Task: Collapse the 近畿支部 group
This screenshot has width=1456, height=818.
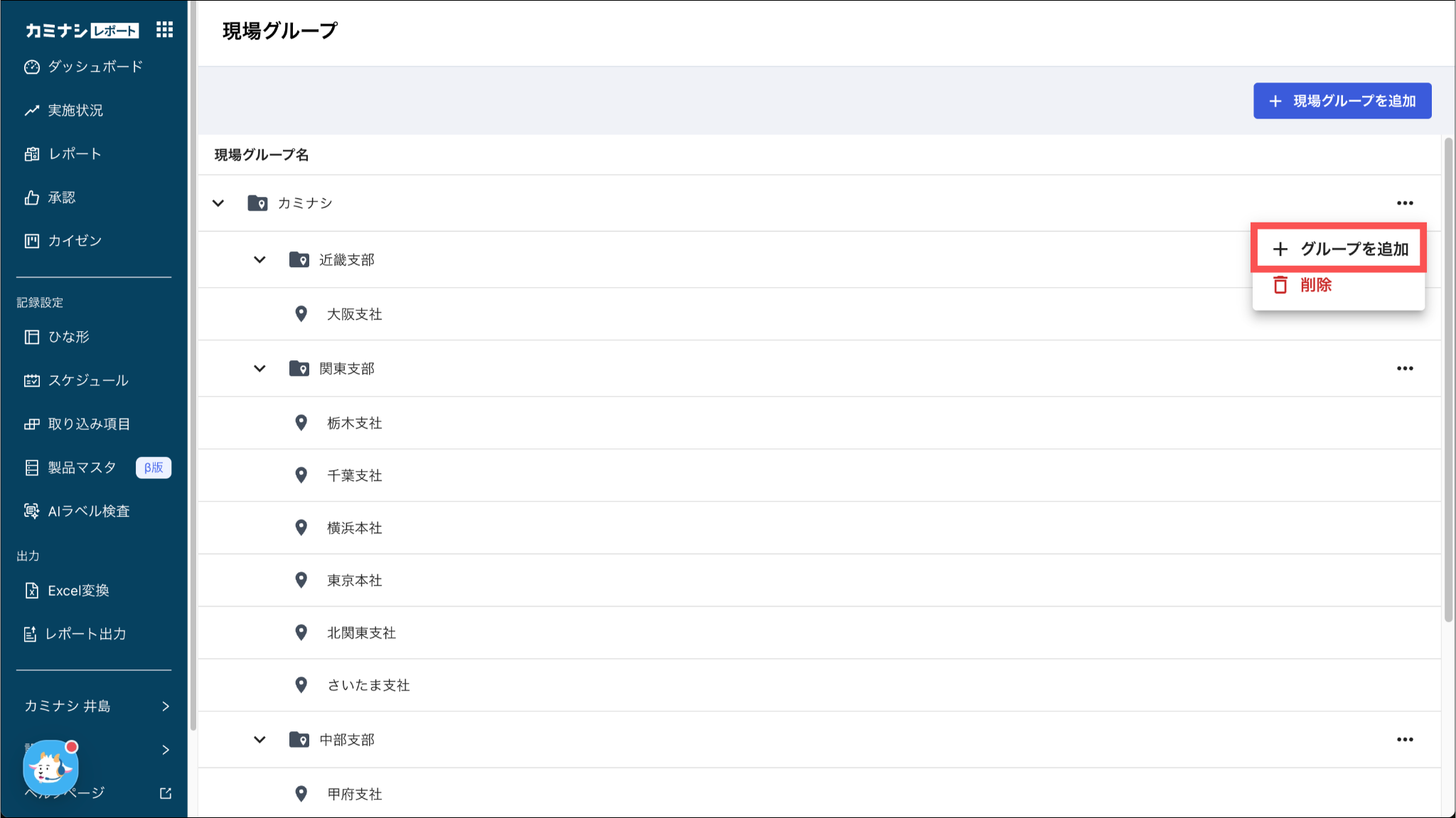Action: point(260,260)
